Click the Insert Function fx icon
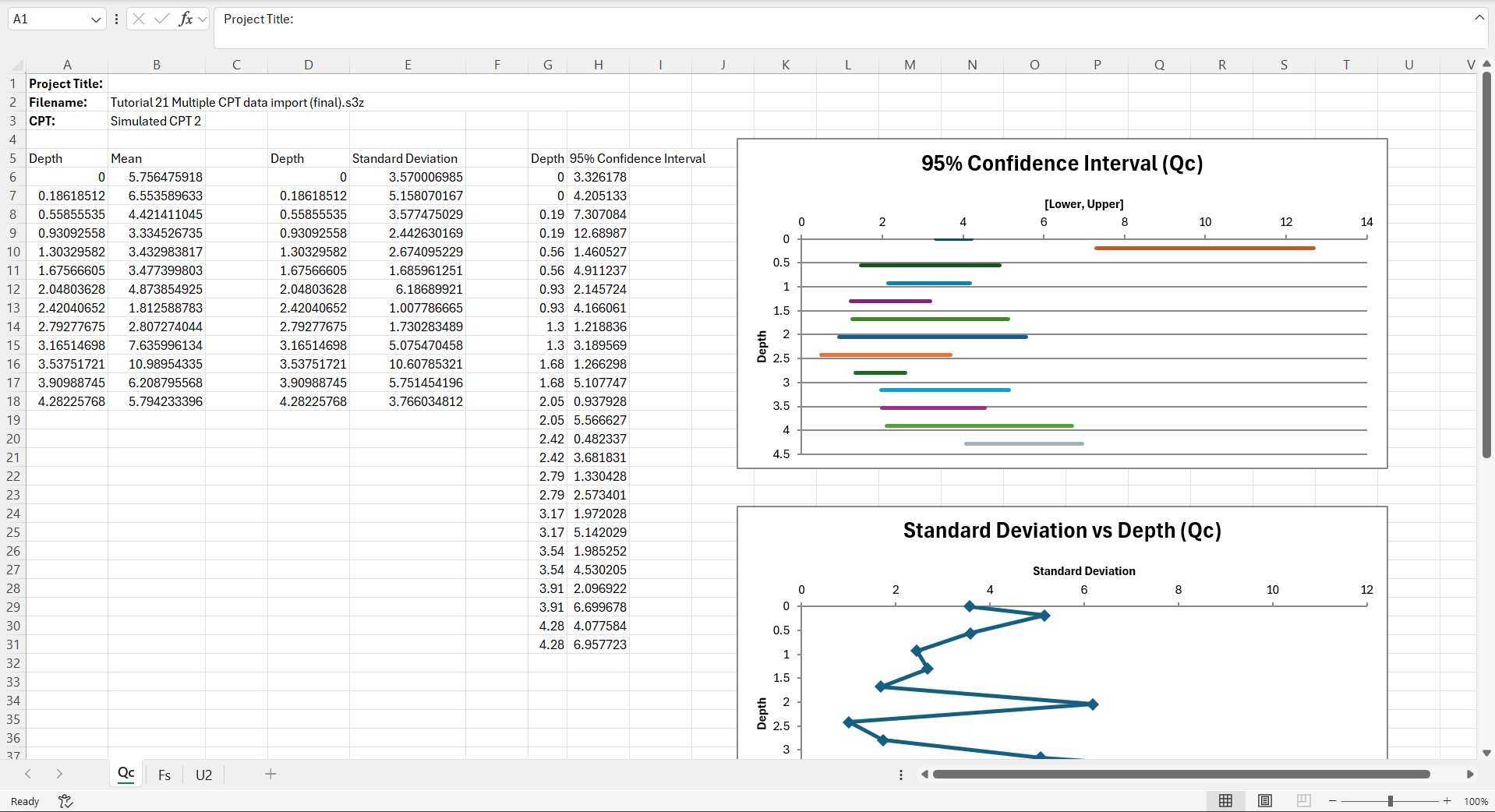Screen dimensions: 1495x812 click(x=186, y=19)
